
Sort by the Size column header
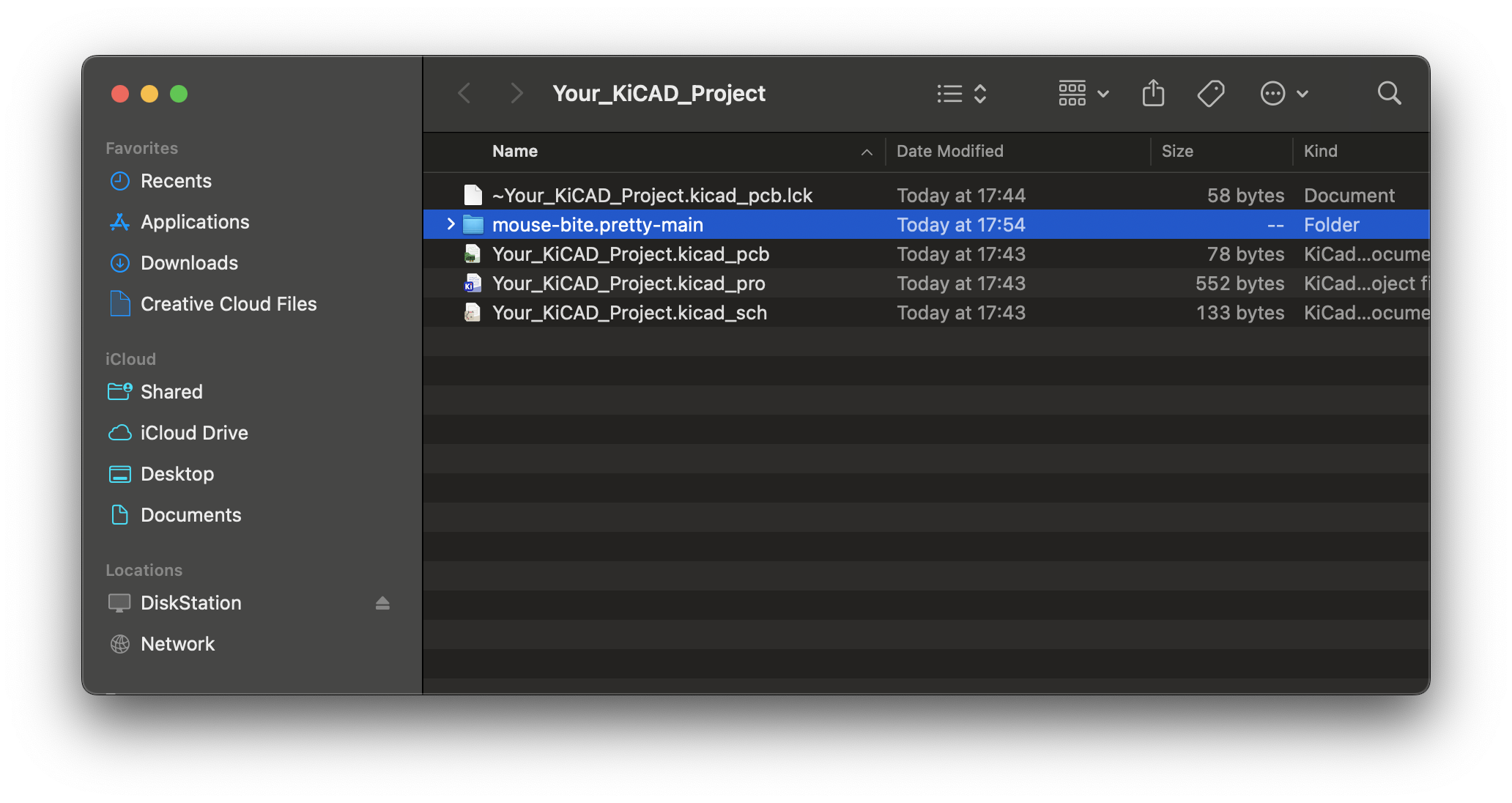click(x=1177, y=151)
